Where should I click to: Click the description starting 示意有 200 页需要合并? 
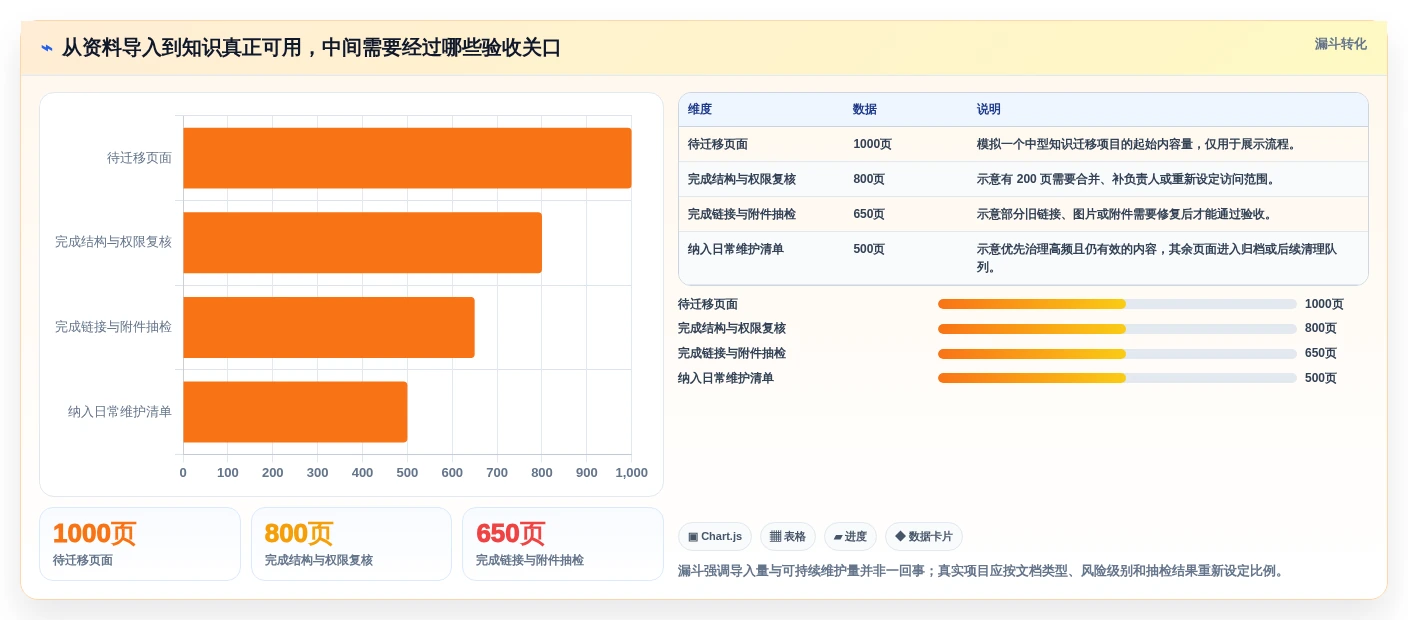click(x=1128, y=179)
